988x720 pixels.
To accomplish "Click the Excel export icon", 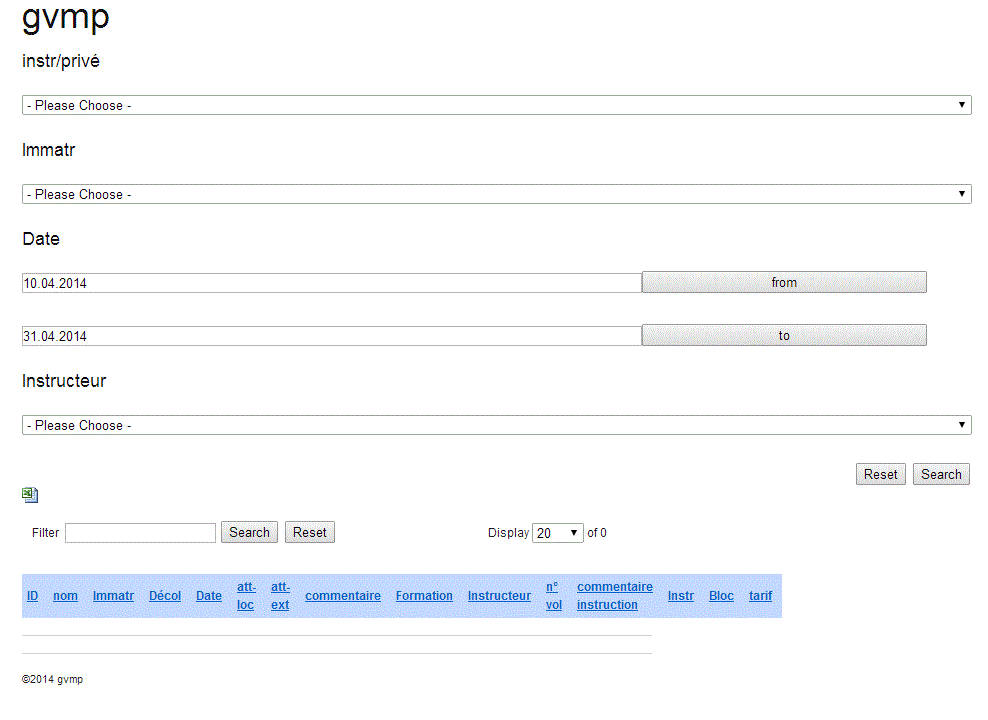I will (30, 495).
